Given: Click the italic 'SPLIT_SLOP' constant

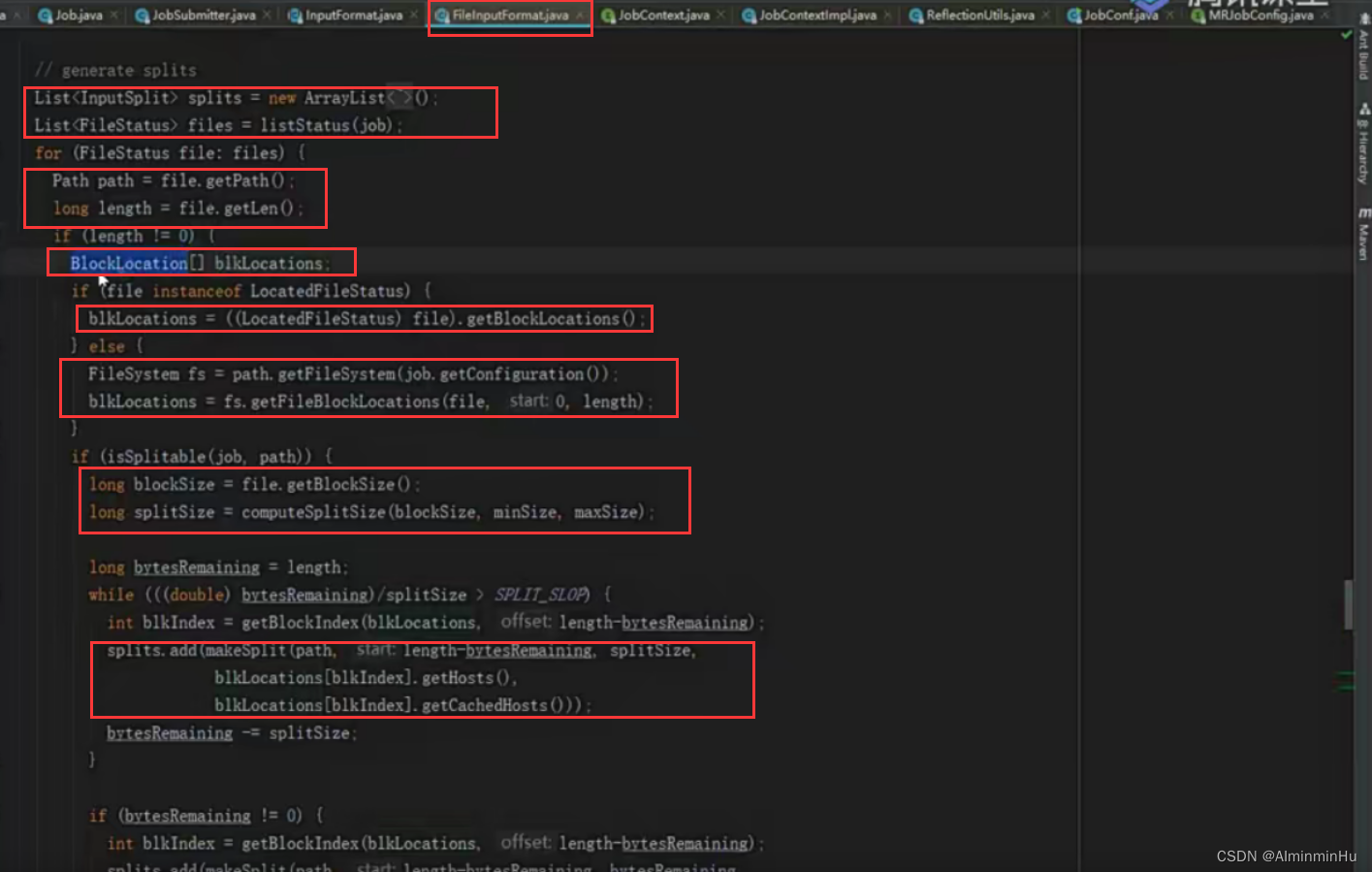Looking at the screenshot, I should [x=541, y=595].
